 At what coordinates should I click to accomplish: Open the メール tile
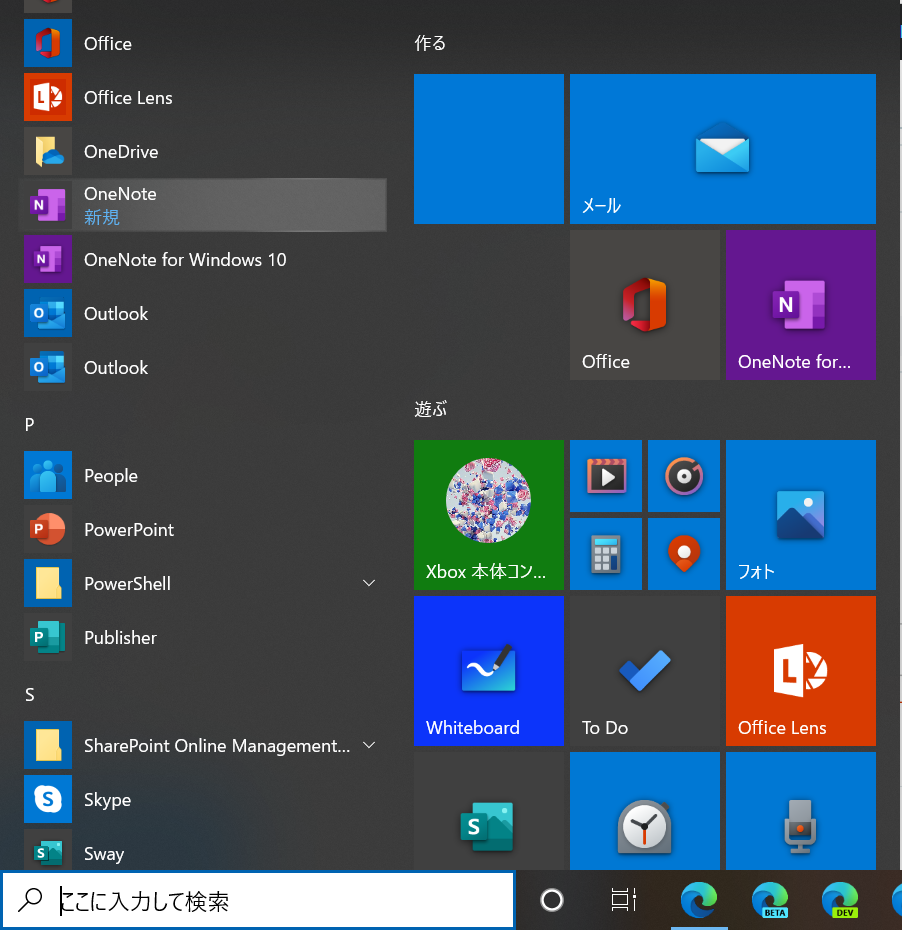(x=722, y=149)
